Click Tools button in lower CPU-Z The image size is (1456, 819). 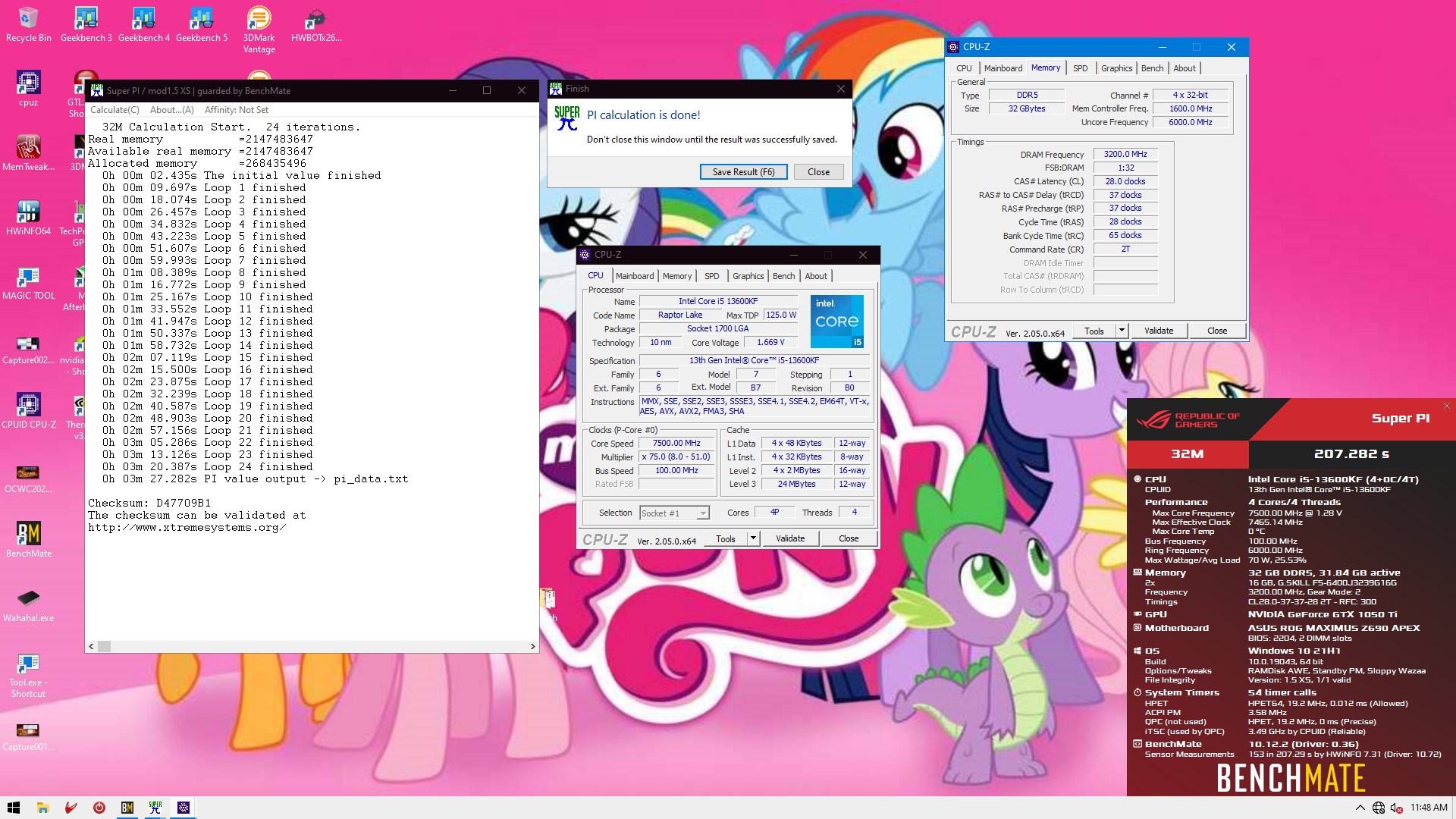click(726, 539)
